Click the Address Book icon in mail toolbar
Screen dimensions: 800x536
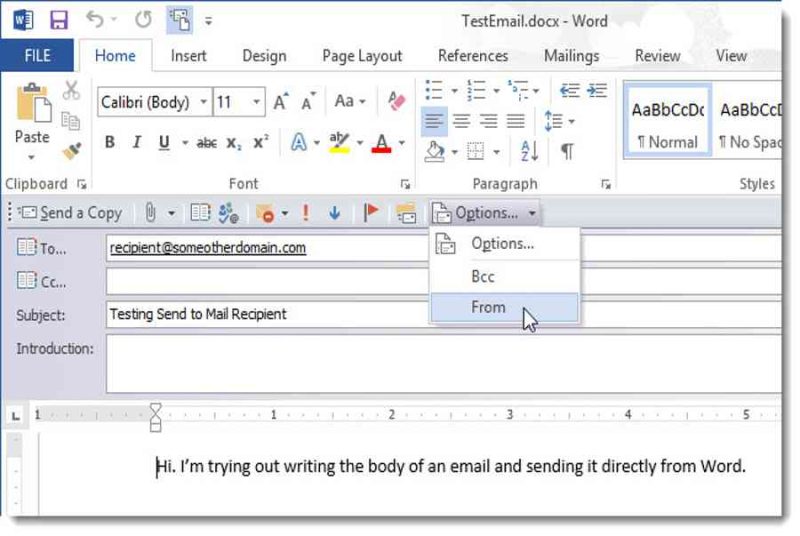pos(200,212)
